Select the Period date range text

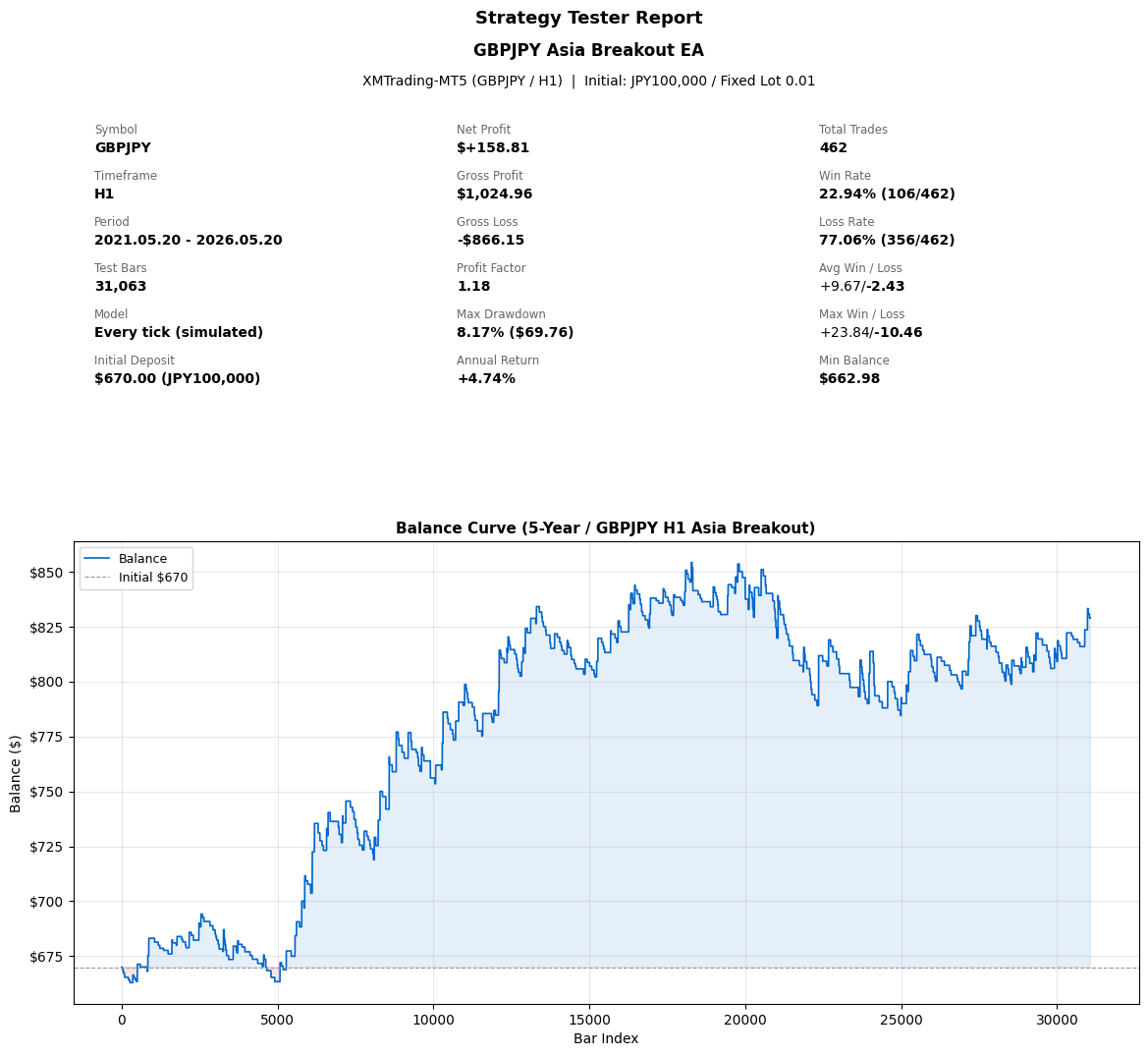[x=189, y=241]
